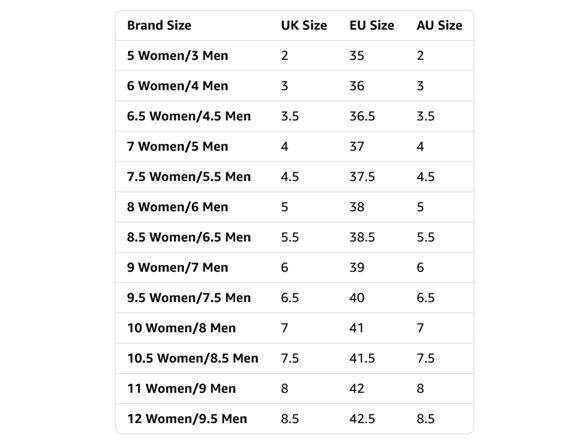Select the 9.5 Women/7.5 Men row label
588x441 pixels.
coord(189,298)
